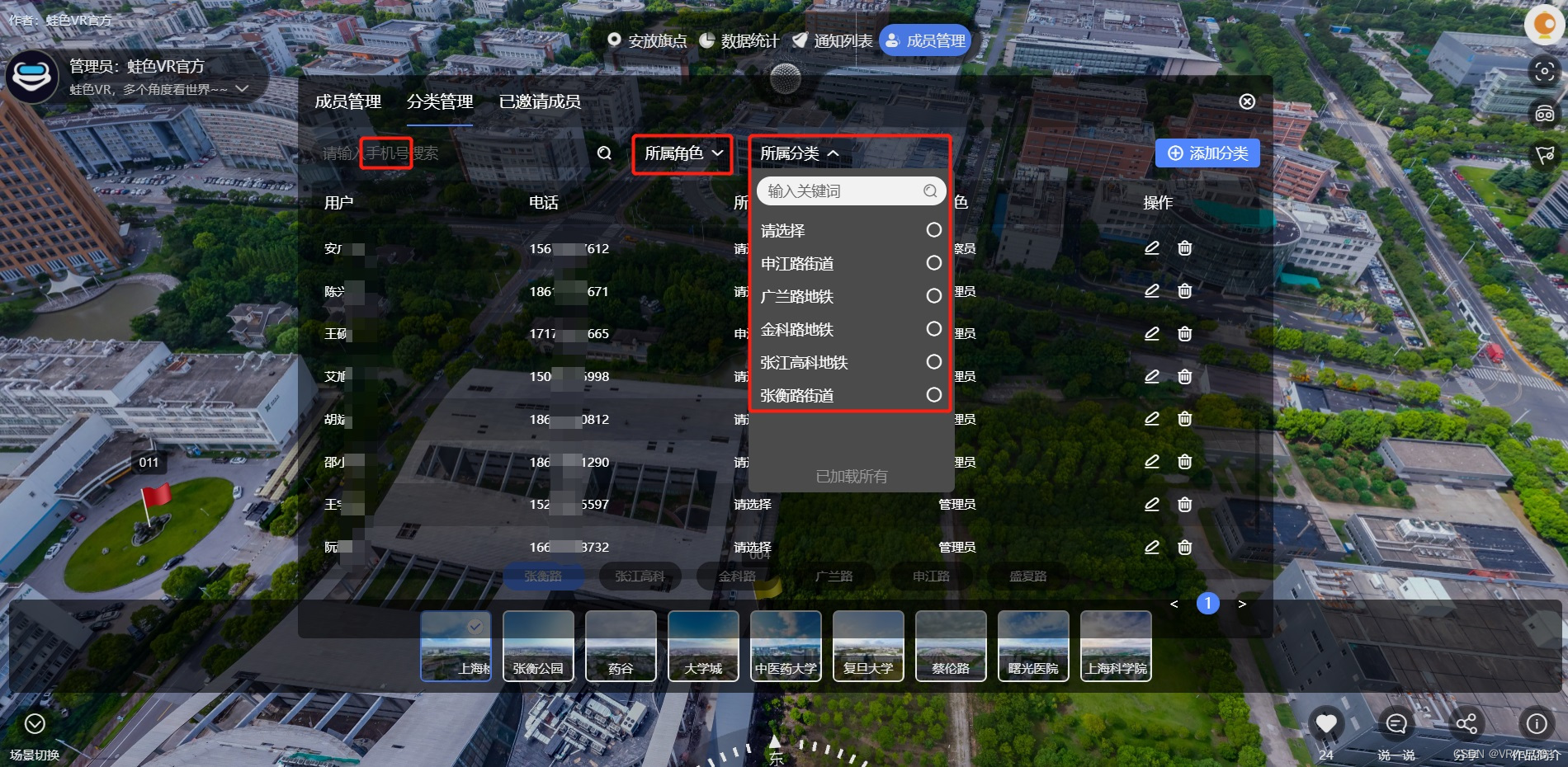Image resolution: width=1568 pixels, height=767 pixels.
Task: Edit the member row ending 998
Action: click(x=1152, y=377)
